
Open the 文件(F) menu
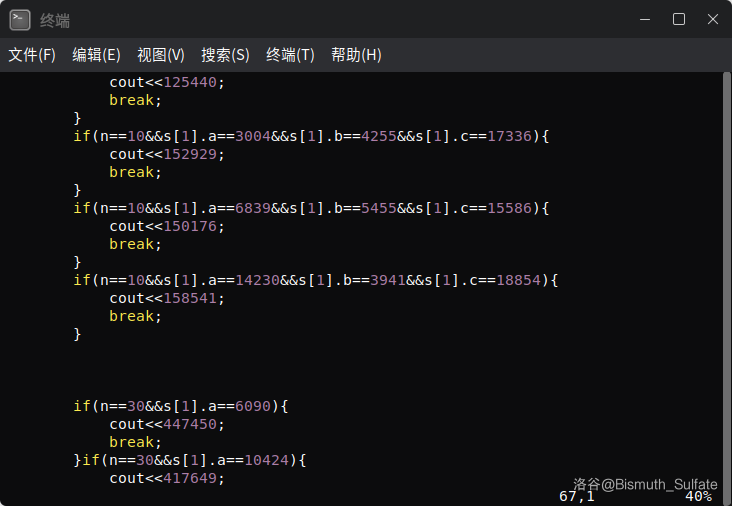pos(32,55)
